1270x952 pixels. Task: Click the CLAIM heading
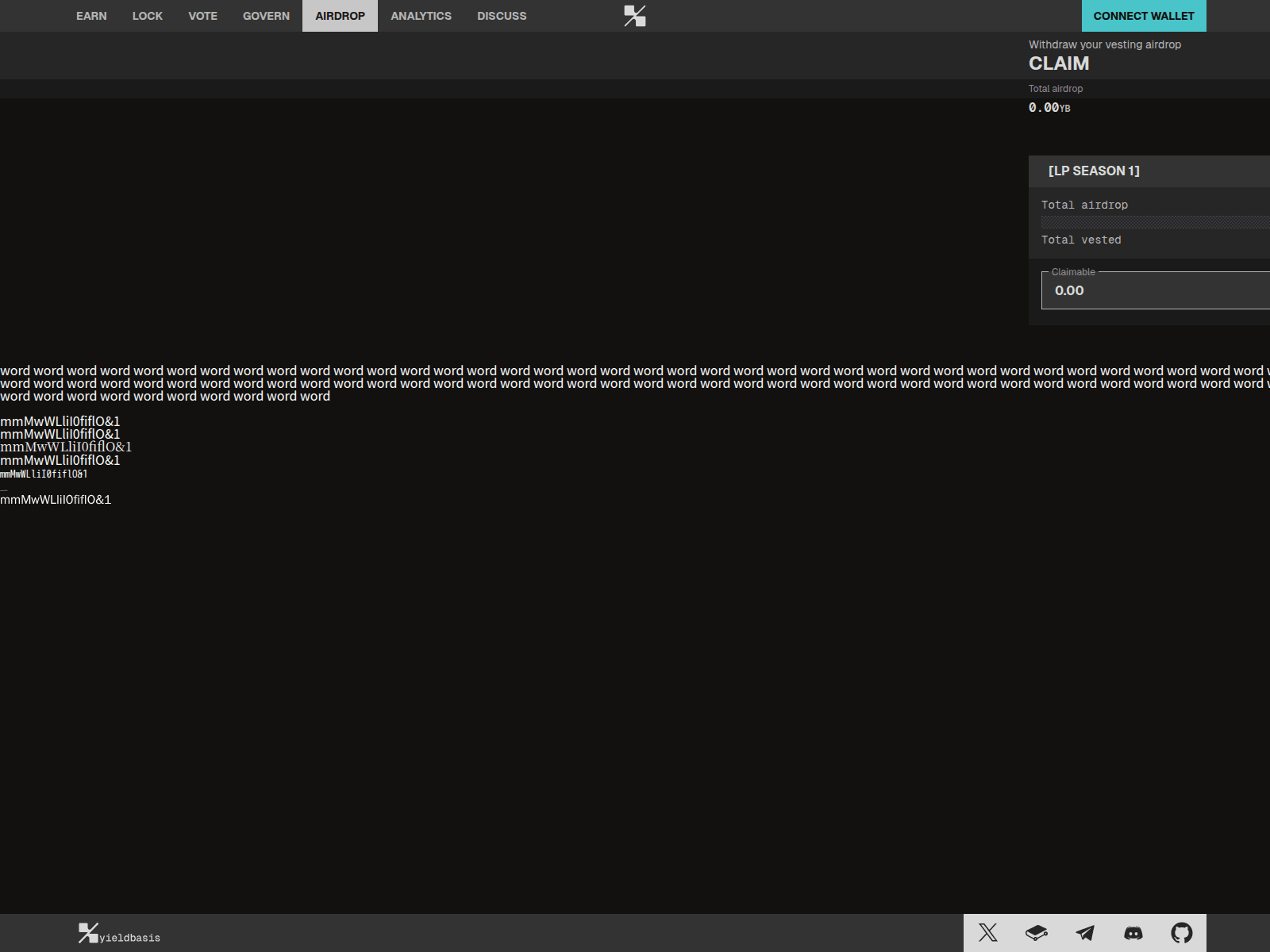(x=1059, y=63)
